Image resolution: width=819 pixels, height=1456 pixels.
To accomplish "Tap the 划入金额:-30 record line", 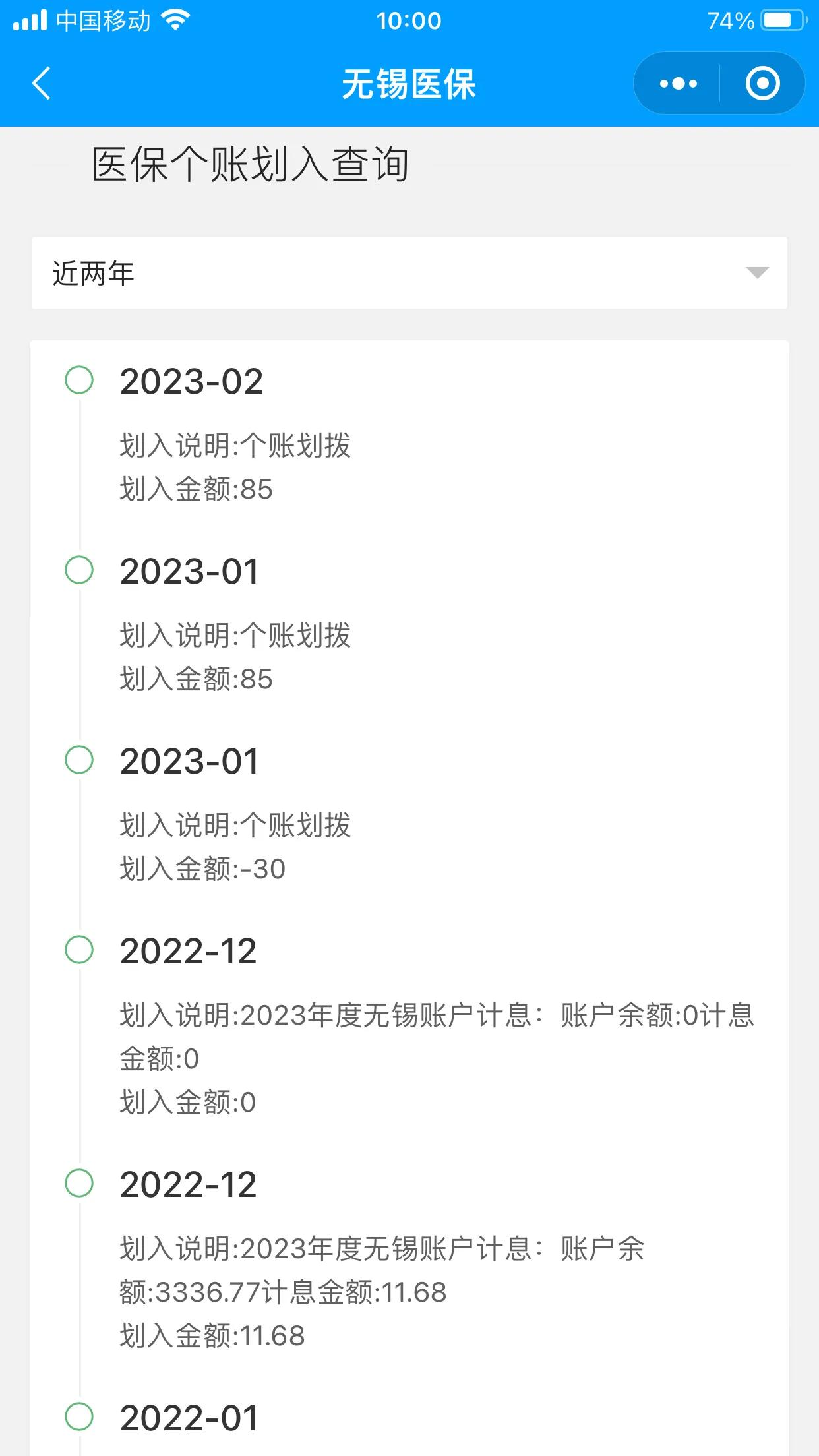I will tap(202, 869).
